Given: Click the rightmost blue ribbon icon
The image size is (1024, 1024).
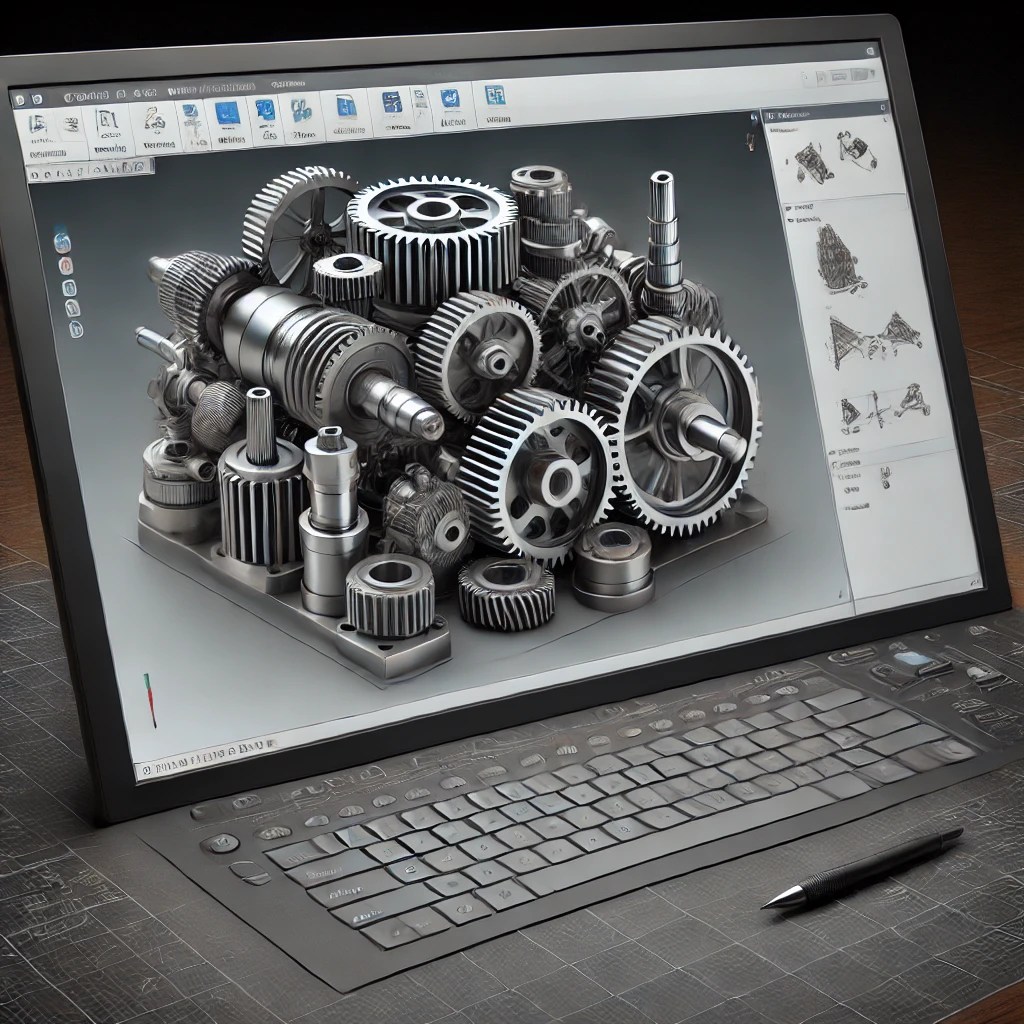Looking at the screenshot, I should coord(494,95).
